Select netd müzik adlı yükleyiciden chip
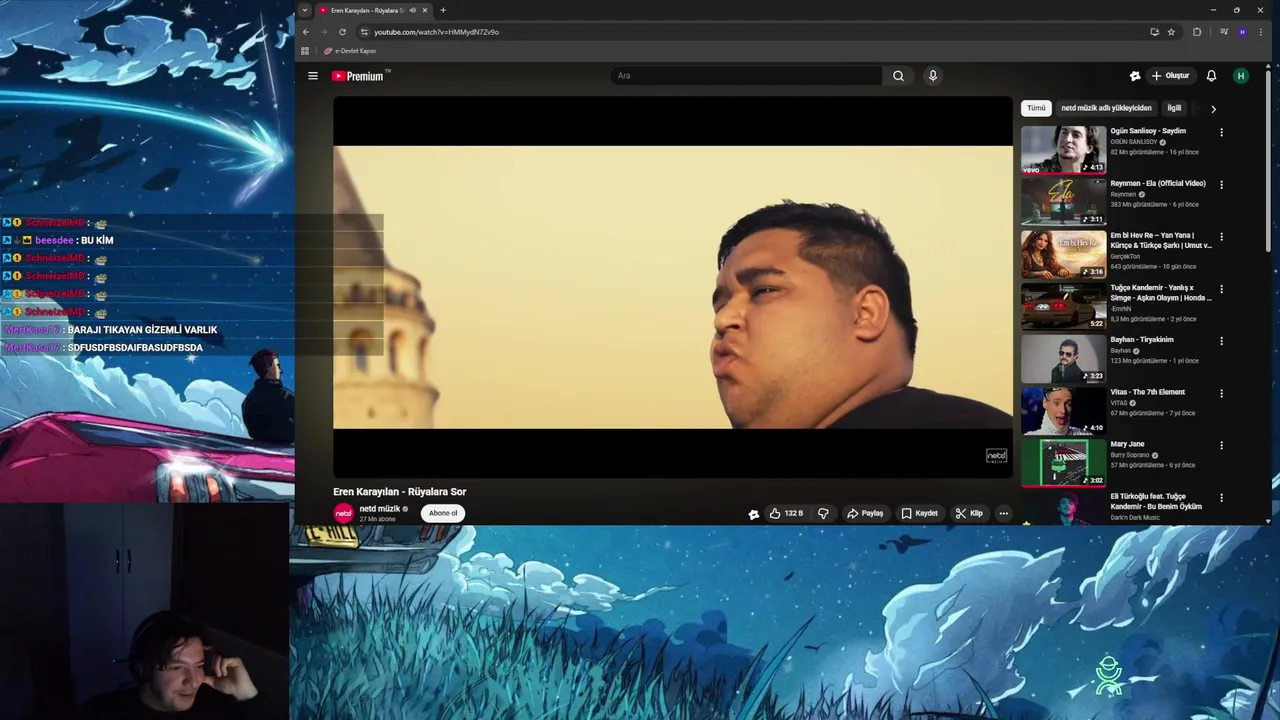 tap(1106, 108)
